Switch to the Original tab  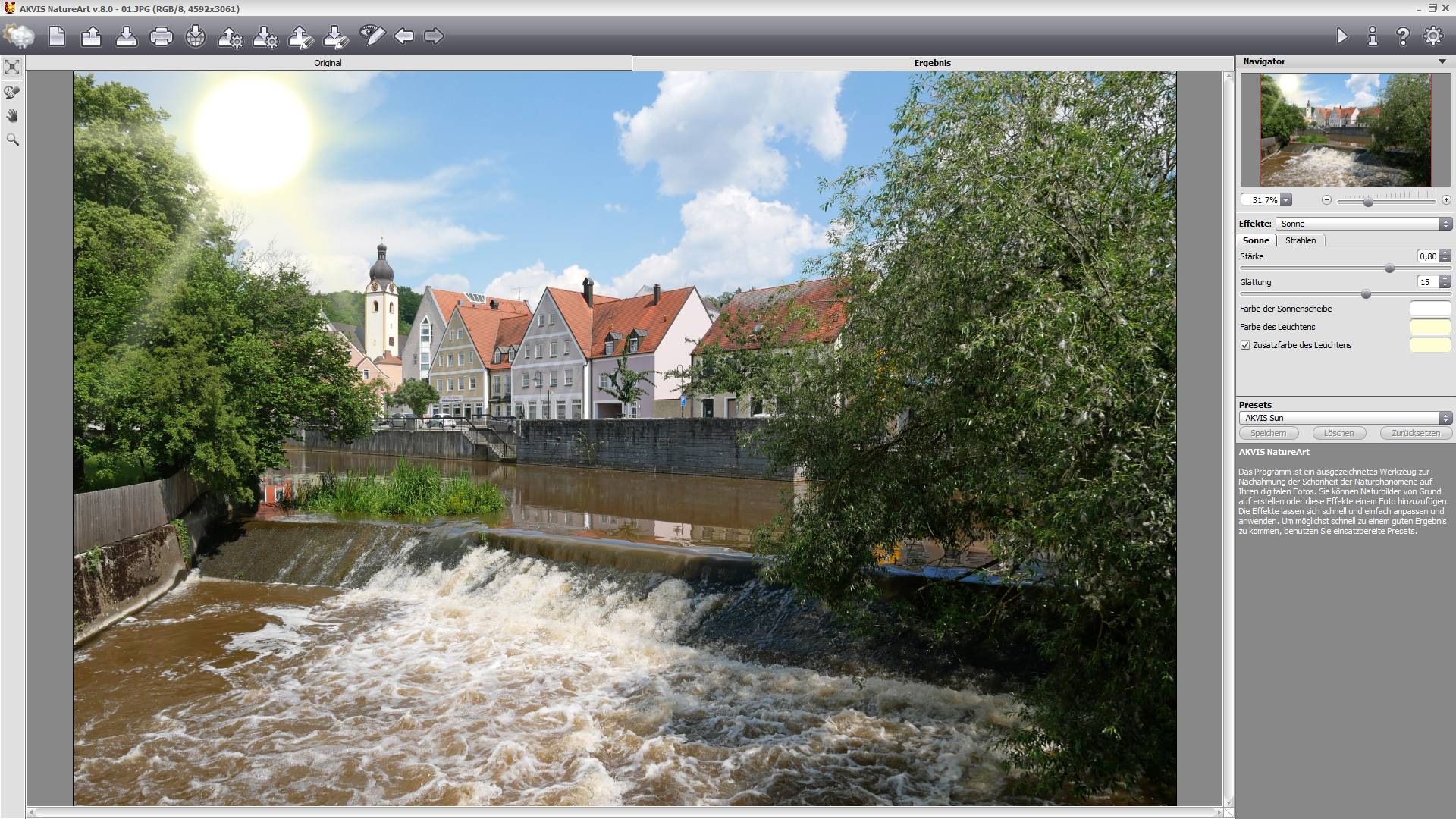[x=328, y=63]
